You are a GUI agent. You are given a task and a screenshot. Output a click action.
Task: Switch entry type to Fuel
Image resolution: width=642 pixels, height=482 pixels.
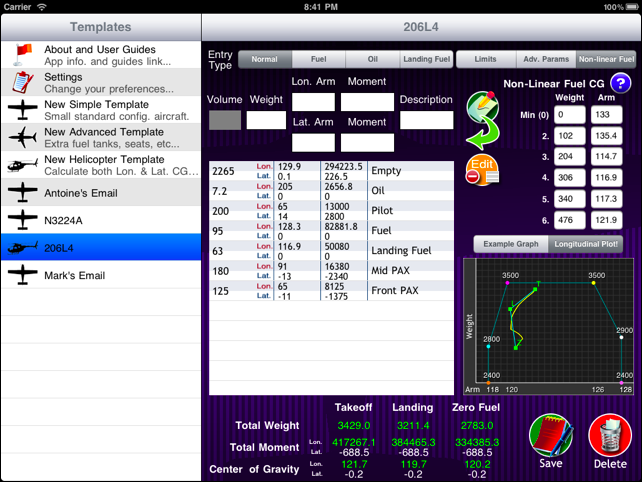tap(319, 60)
